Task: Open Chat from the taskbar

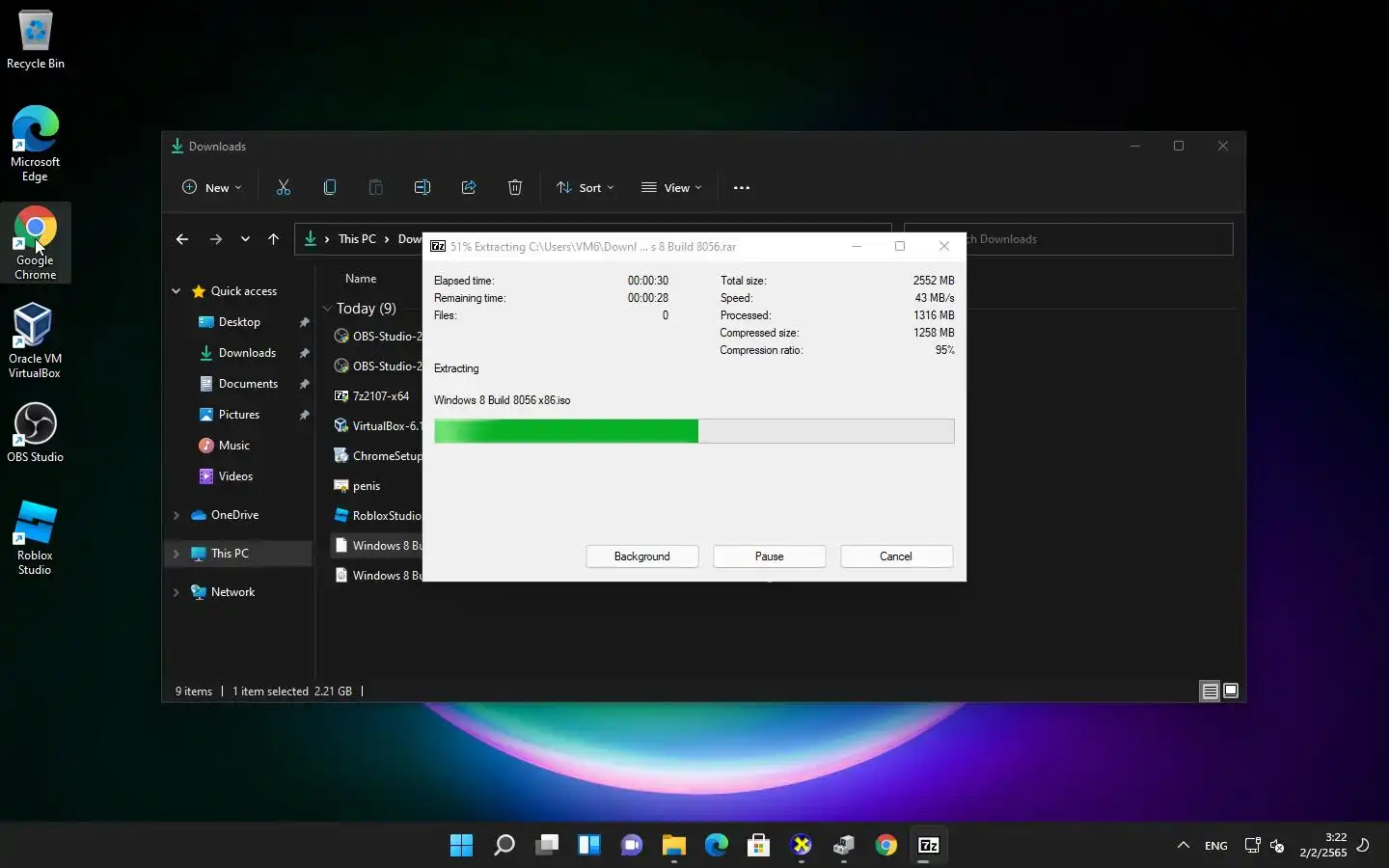Action: coord(632,846)
